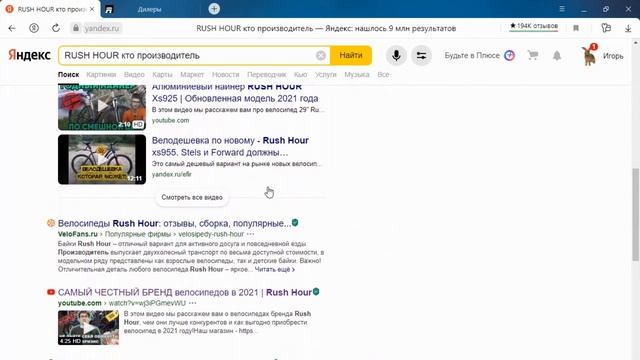The image size is (640, 360).
Task: Click the Яндекс logo
Action: (x=29, y=55)
